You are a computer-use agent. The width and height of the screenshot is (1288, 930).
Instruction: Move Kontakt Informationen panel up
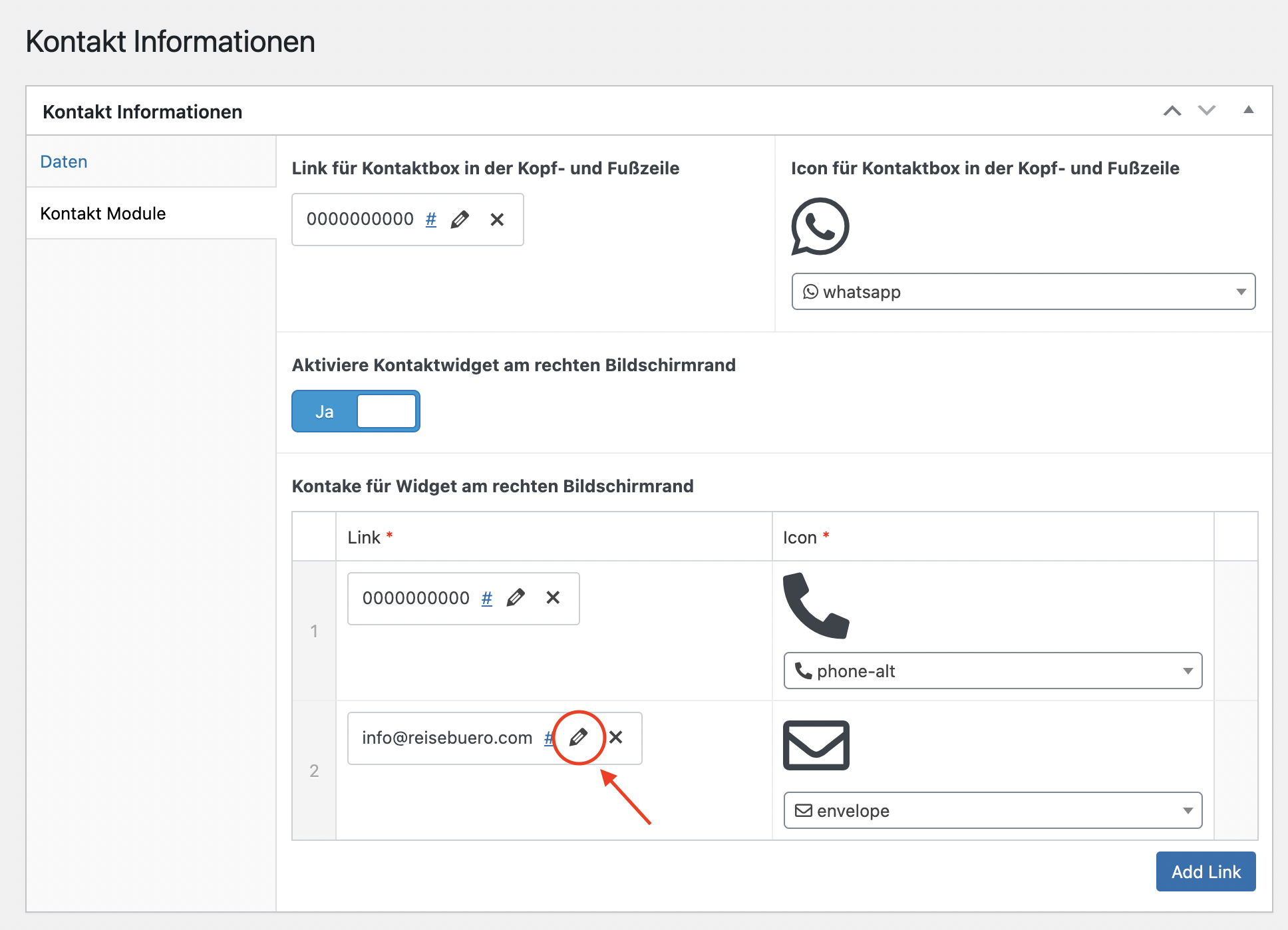1172,111
